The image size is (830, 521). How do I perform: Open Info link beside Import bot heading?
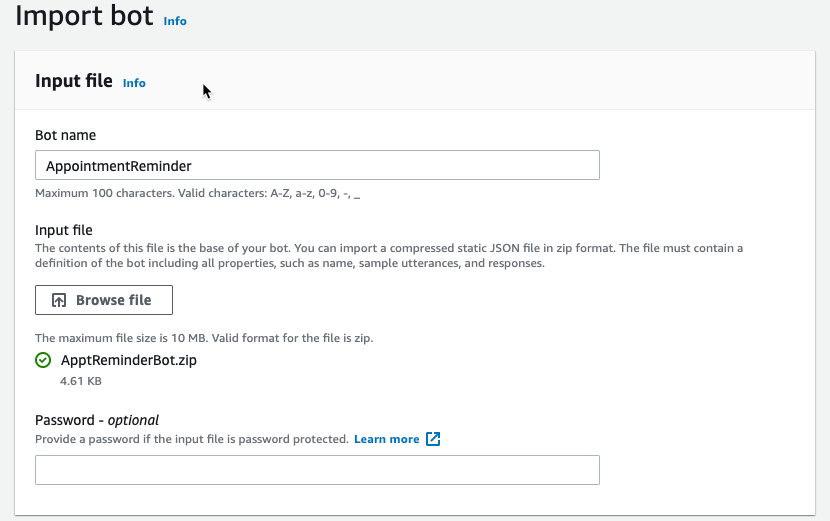[x=175, y=21]
